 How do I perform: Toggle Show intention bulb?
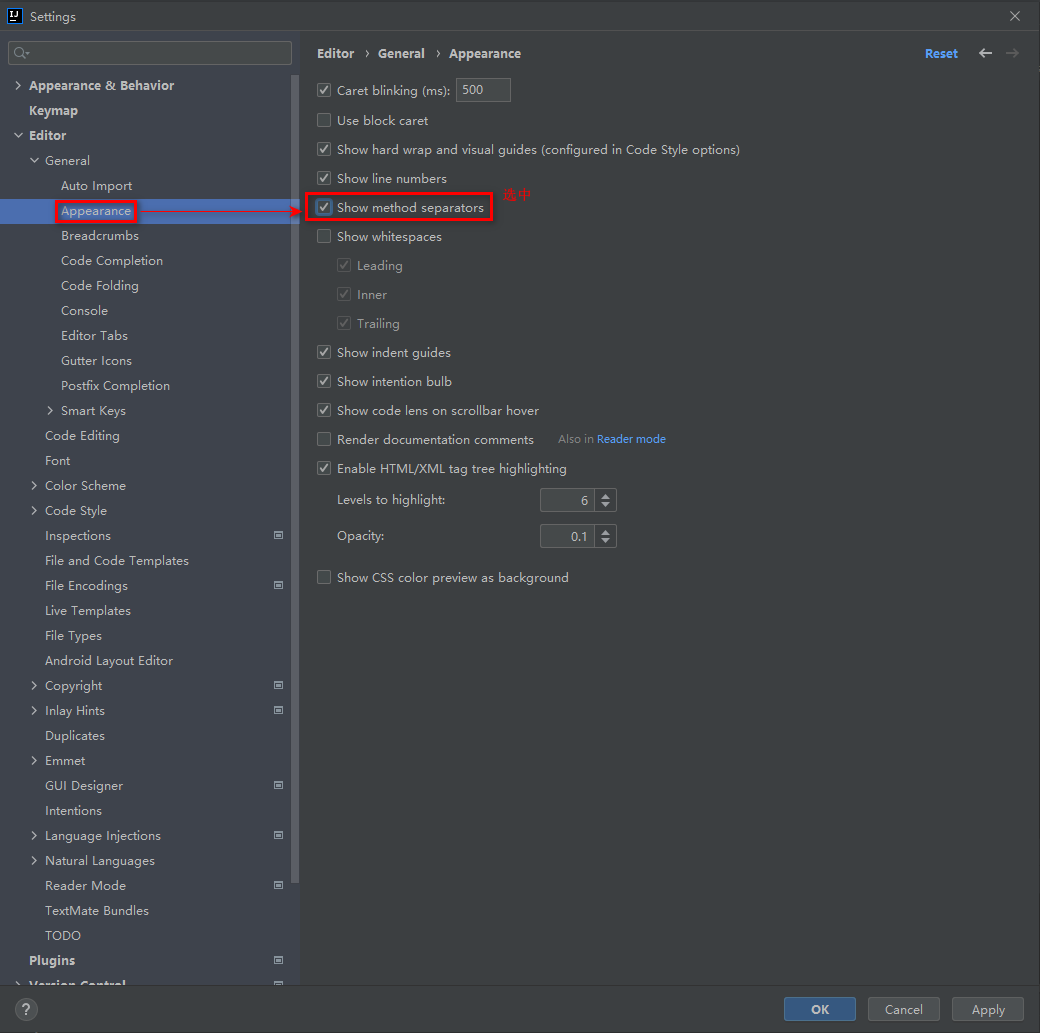coord(324,381)
